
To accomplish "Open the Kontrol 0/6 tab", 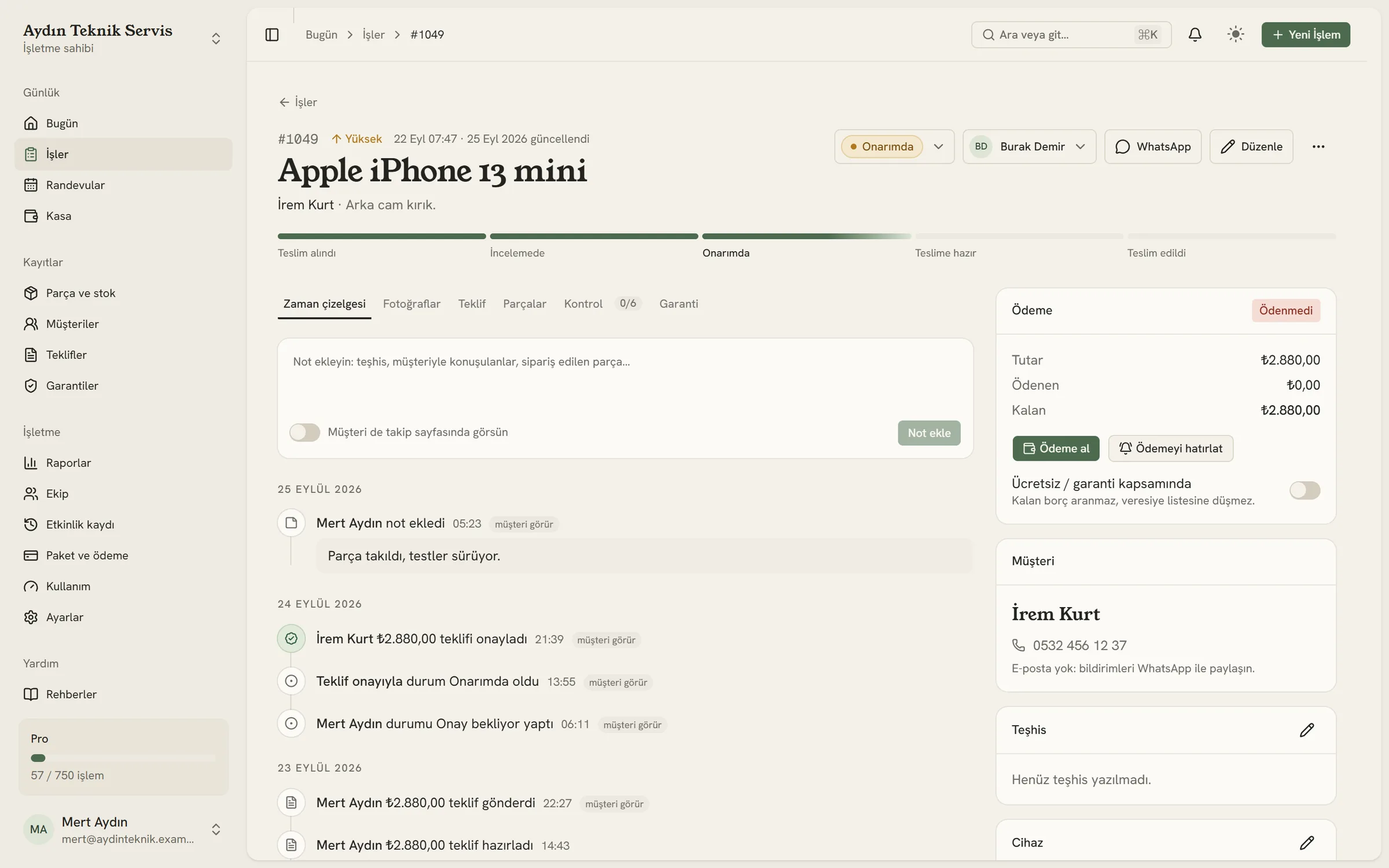I will 602,304.
